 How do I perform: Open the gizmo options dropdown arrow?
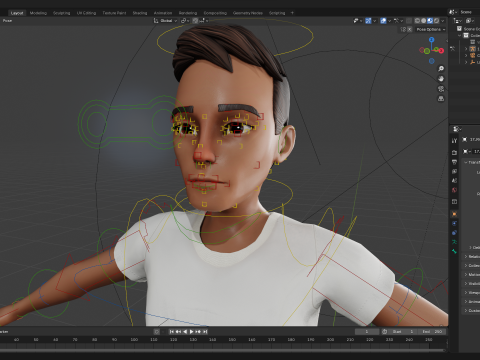pyautogui.click(x=375, y=21)
